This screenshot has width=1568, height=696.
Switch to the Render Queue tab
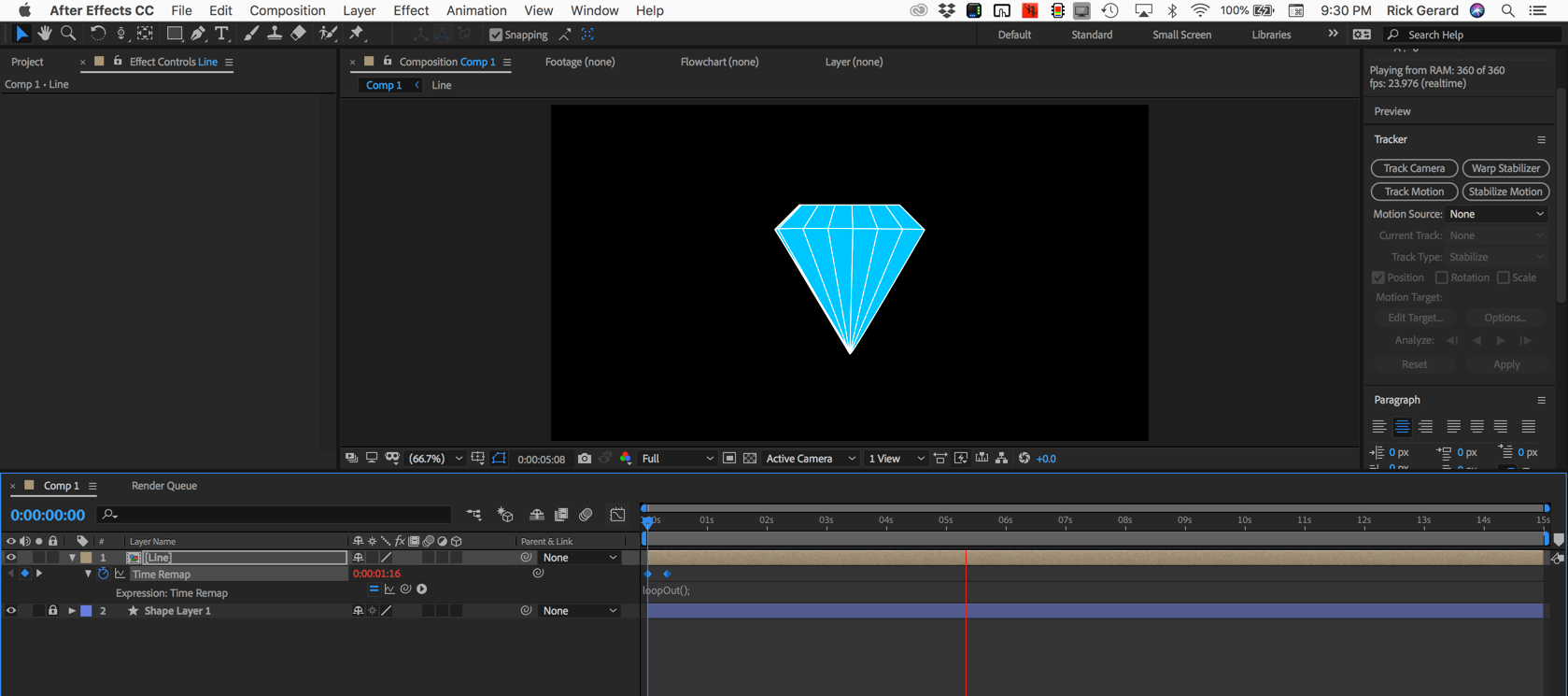(164, 486)
